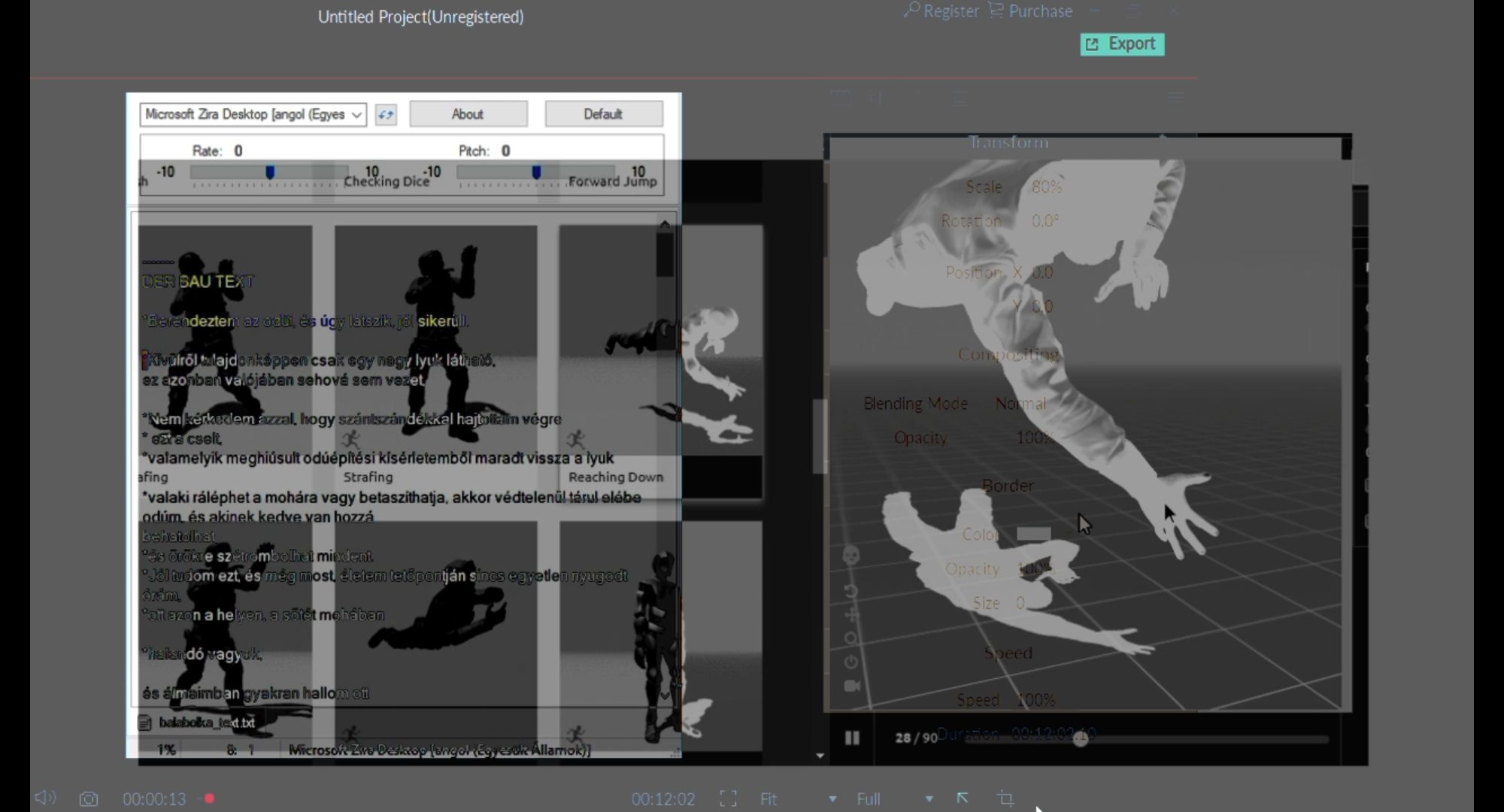Click the Border Size value 0
Viewport: 1504px width, 812px height.
(x=1020, y=603)
